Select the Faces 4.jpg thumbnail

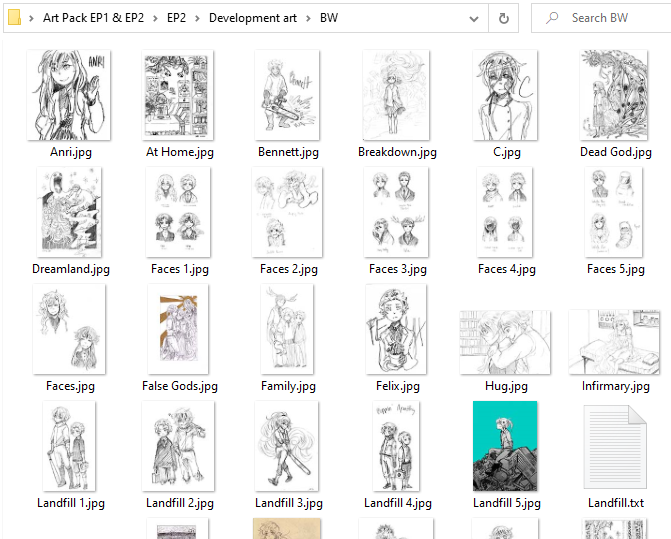505,212
